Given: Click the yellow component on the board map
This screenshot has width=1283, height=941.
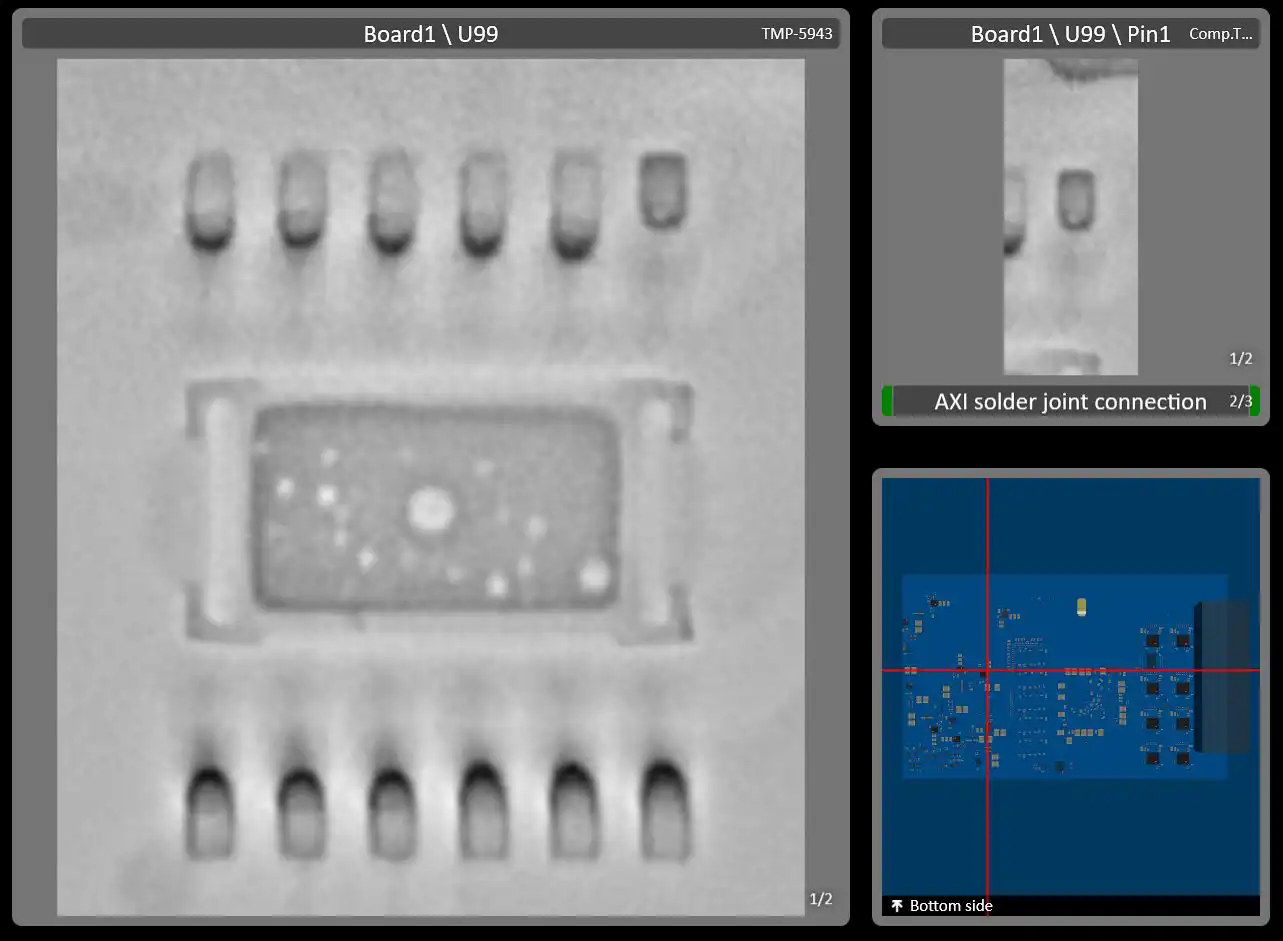Looking at the screenshot, I should 1081,606.
